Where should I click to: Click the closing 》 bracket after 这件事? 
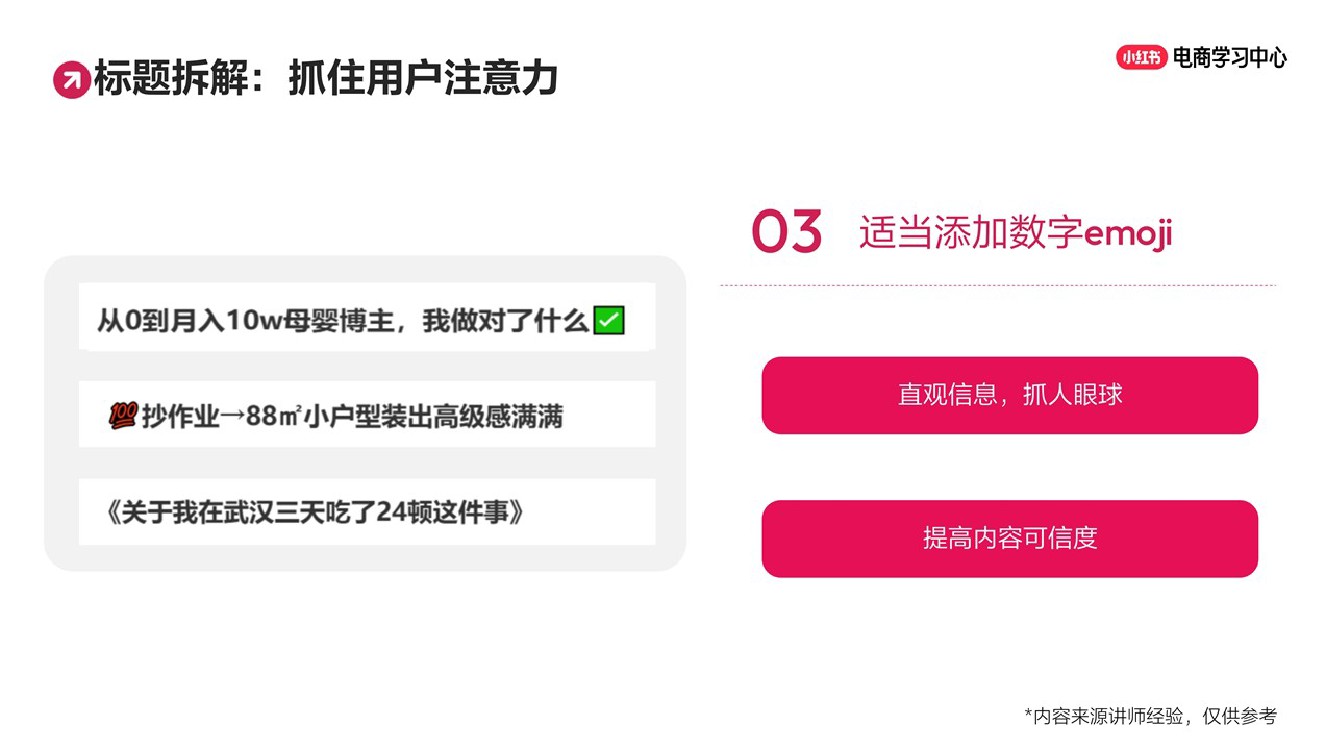tap(515, 513)
